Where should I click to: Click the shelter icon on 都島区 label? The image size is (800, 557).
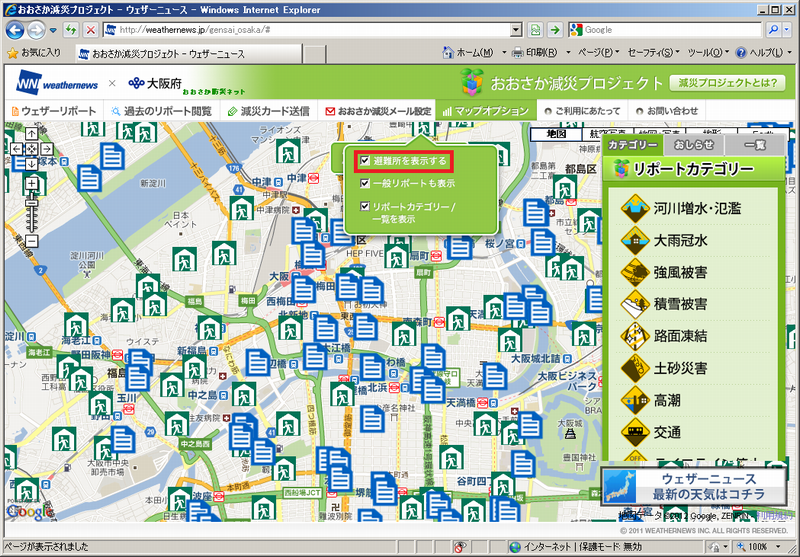564,188
